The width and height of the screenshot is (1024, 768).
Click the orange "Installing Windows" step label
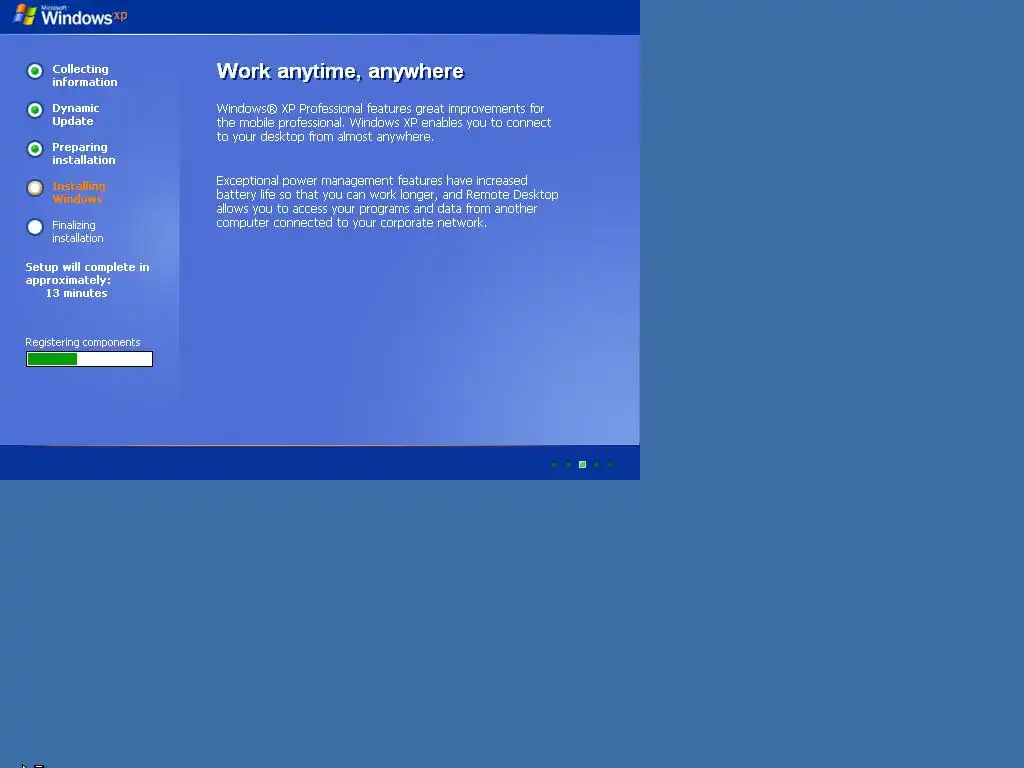pos(78,192)
